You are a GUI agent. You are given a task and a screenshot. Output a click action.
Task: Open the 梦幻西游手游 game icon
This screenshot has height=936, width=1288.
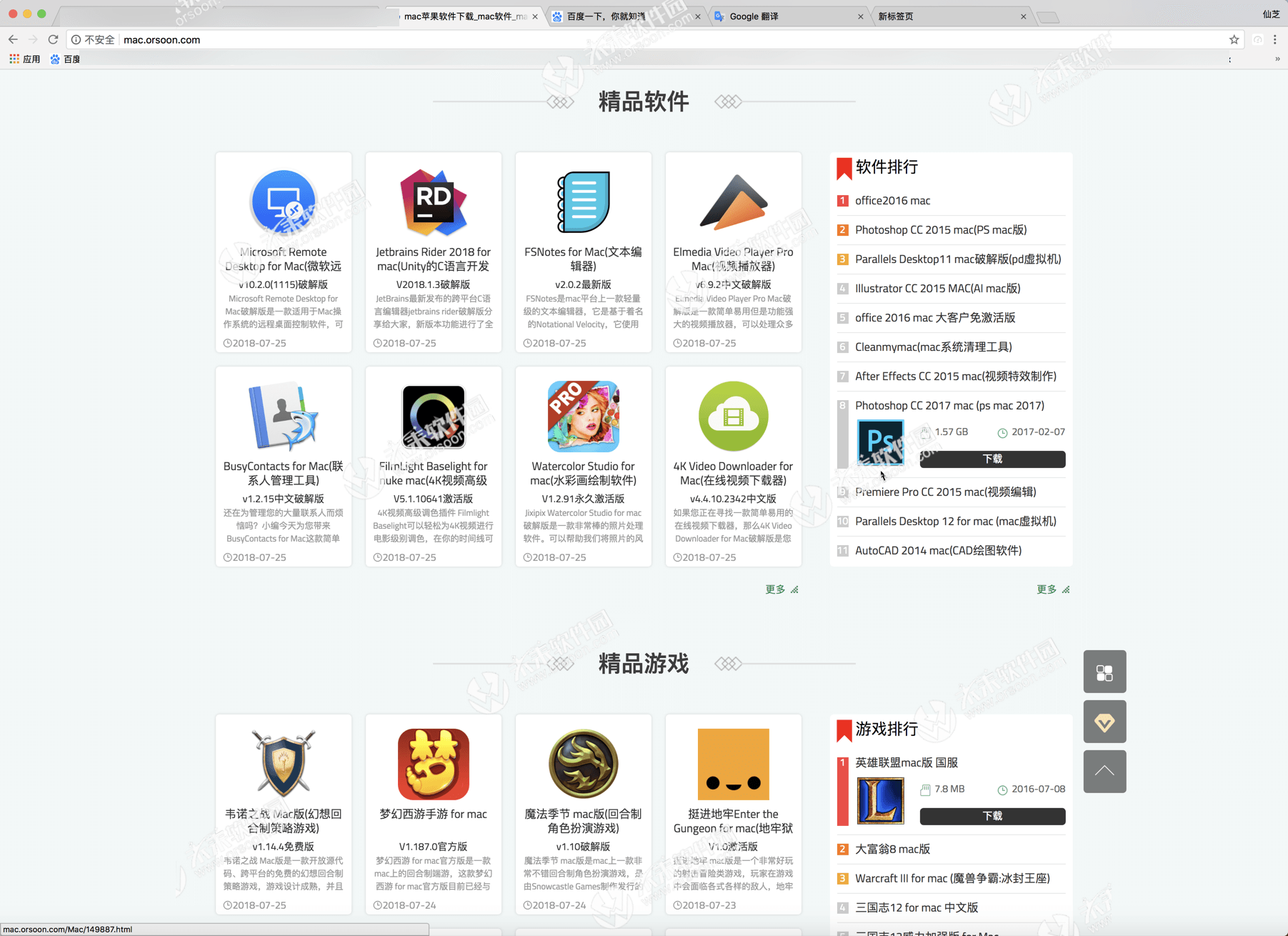tap(434, 764)
